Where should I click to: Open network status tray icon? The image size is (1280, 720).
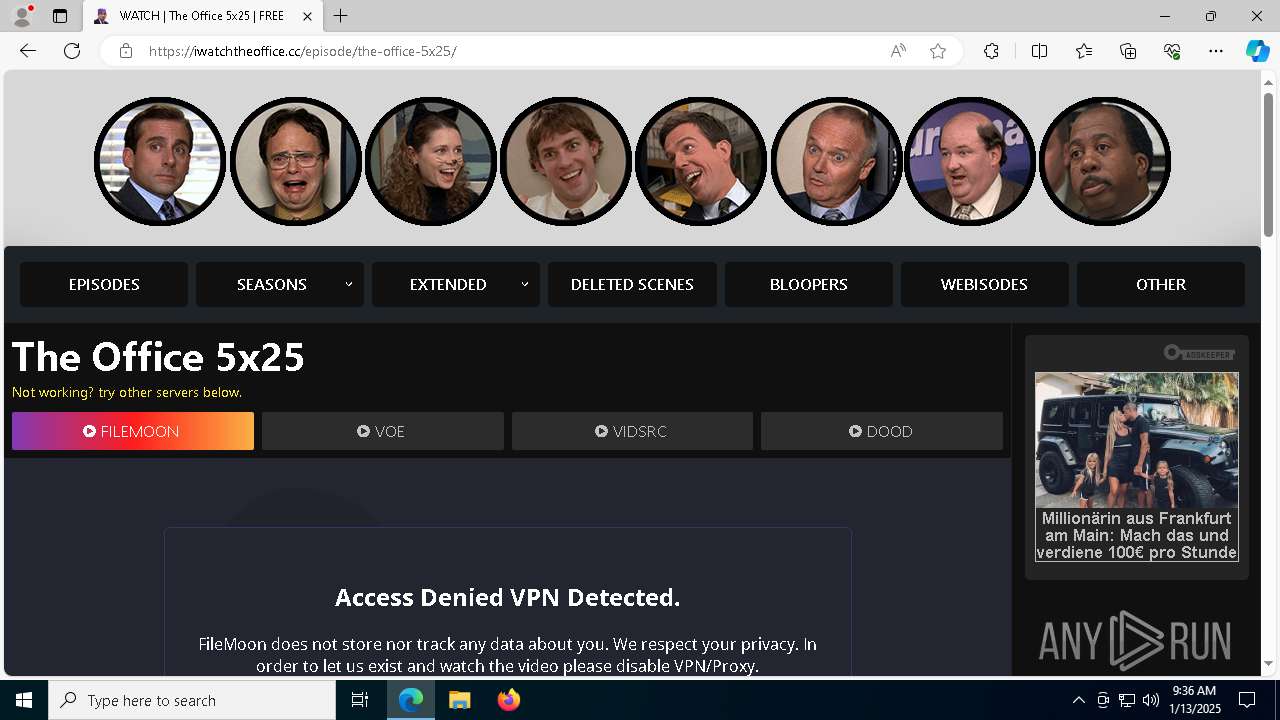[x=1127, y=700]
